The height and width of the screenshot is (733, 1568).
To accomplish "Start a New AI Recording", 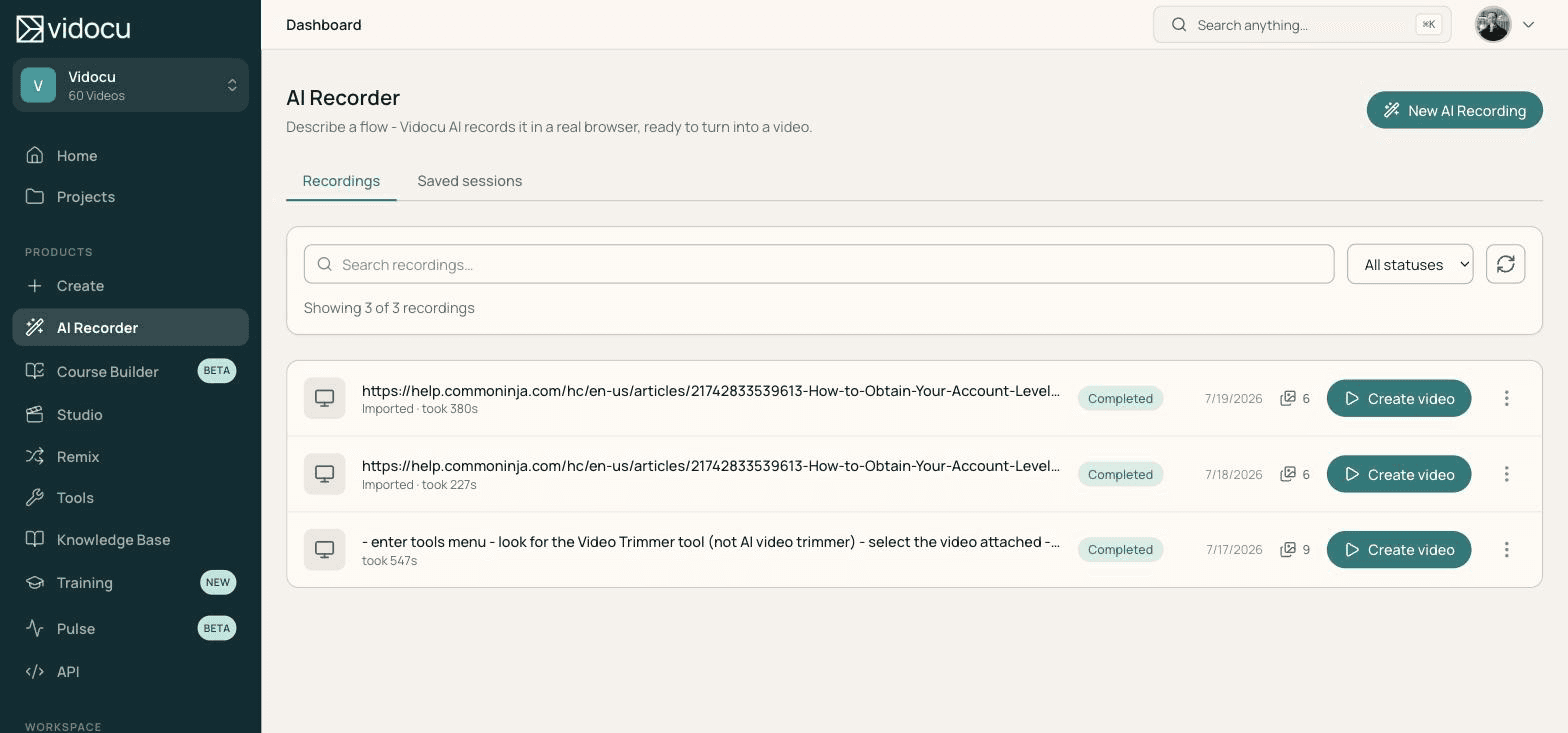I will [x=1454, y=110].
